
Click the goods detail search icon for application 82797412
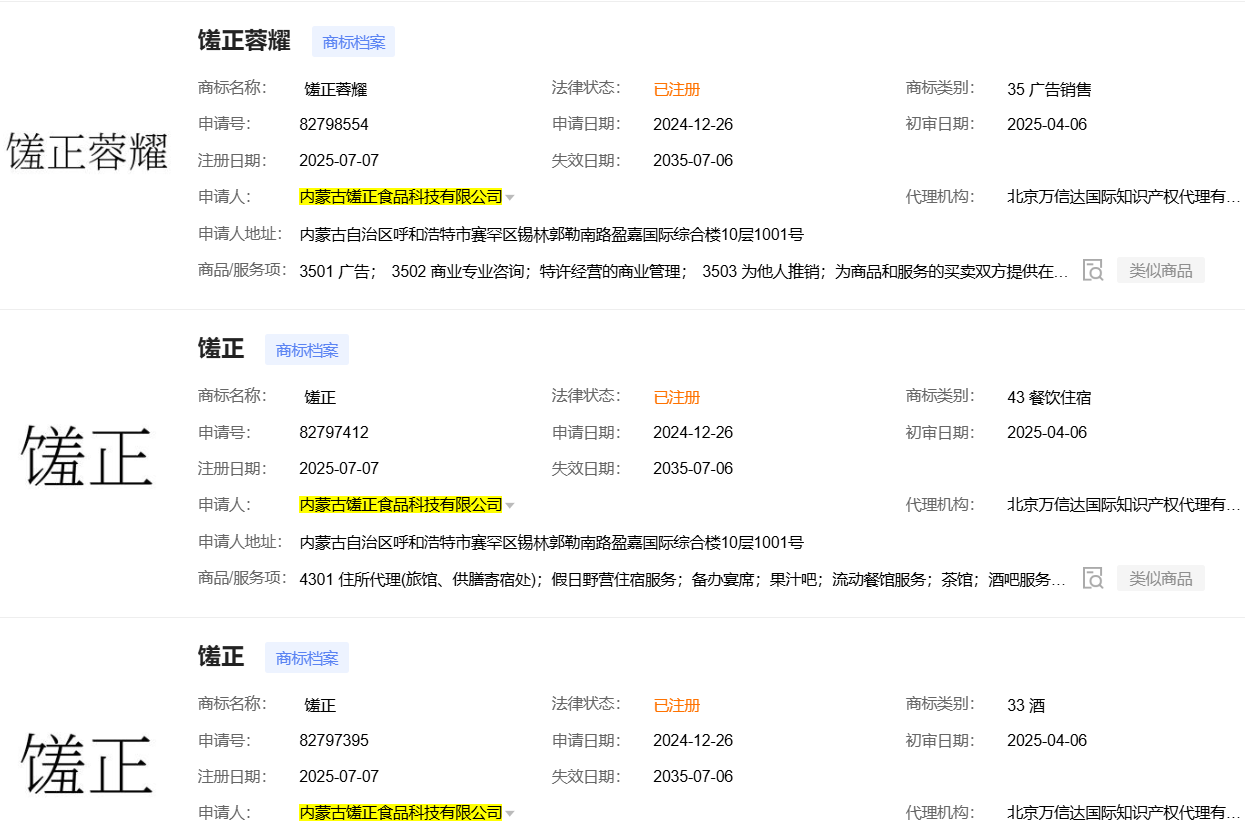pos(1093,578)
